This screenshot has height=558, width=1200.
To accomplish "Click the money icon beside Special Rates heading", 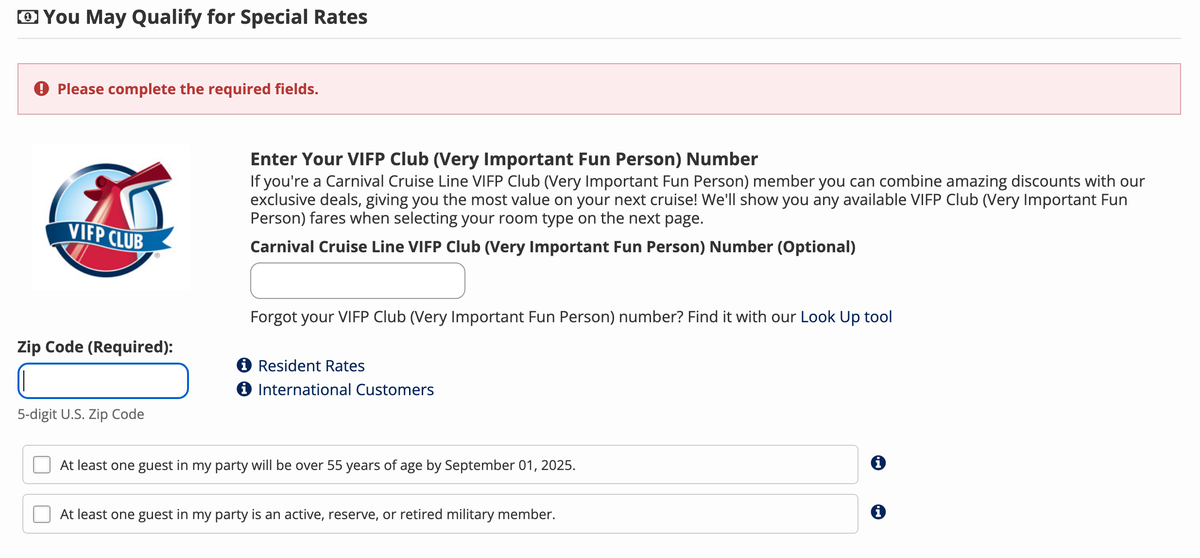I will [x=28, y=18].
